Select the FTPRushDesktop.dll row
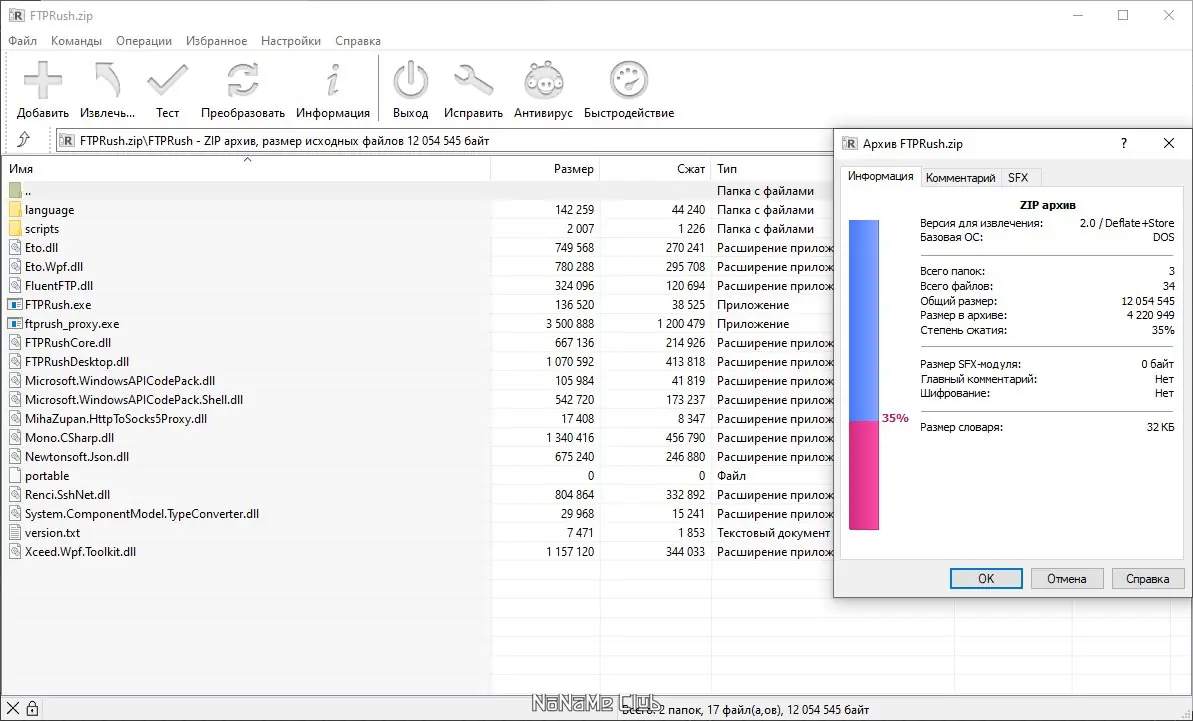The width and height of the screenshot is (1193, 721). (417, 362)
